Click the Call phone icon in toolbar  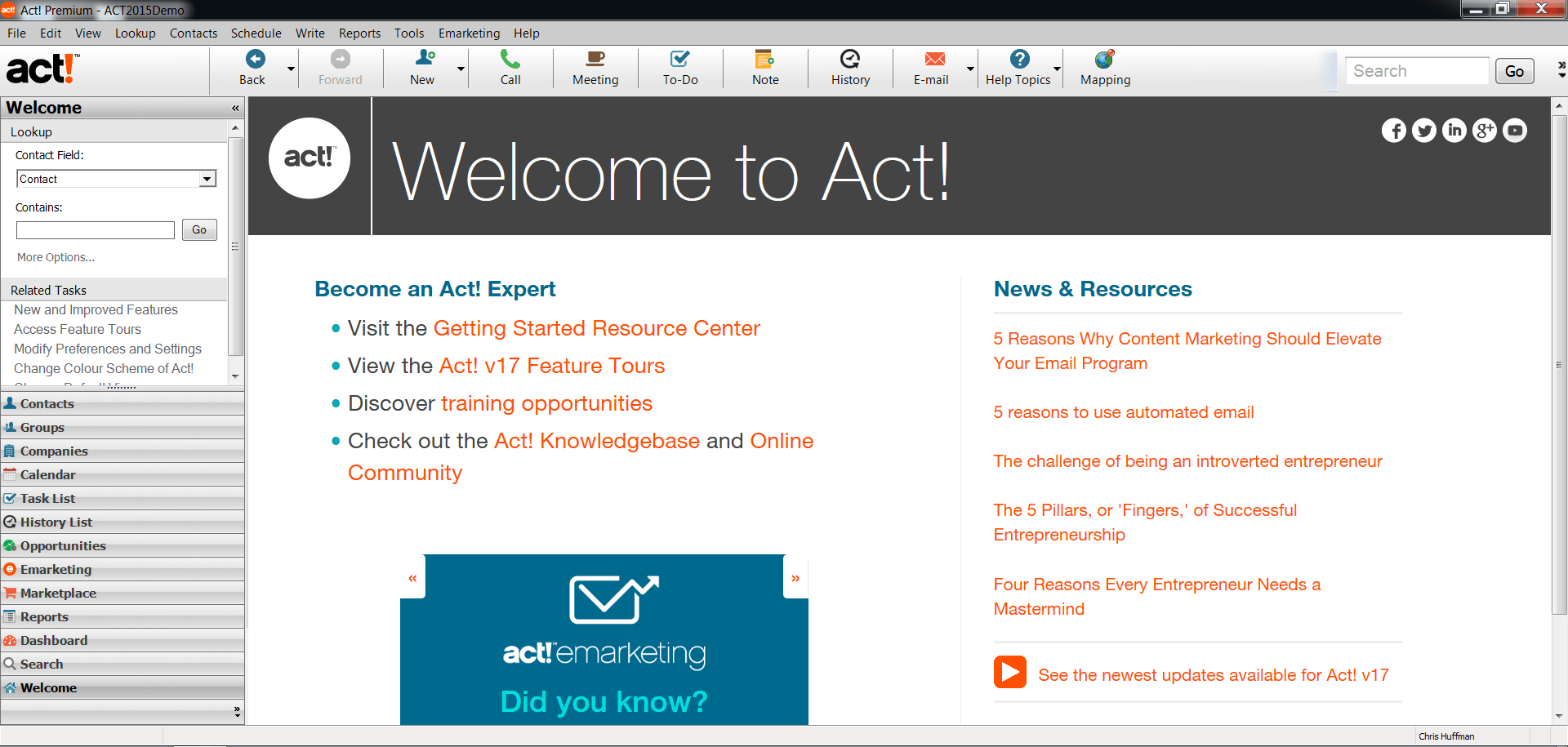pos(510,60)
